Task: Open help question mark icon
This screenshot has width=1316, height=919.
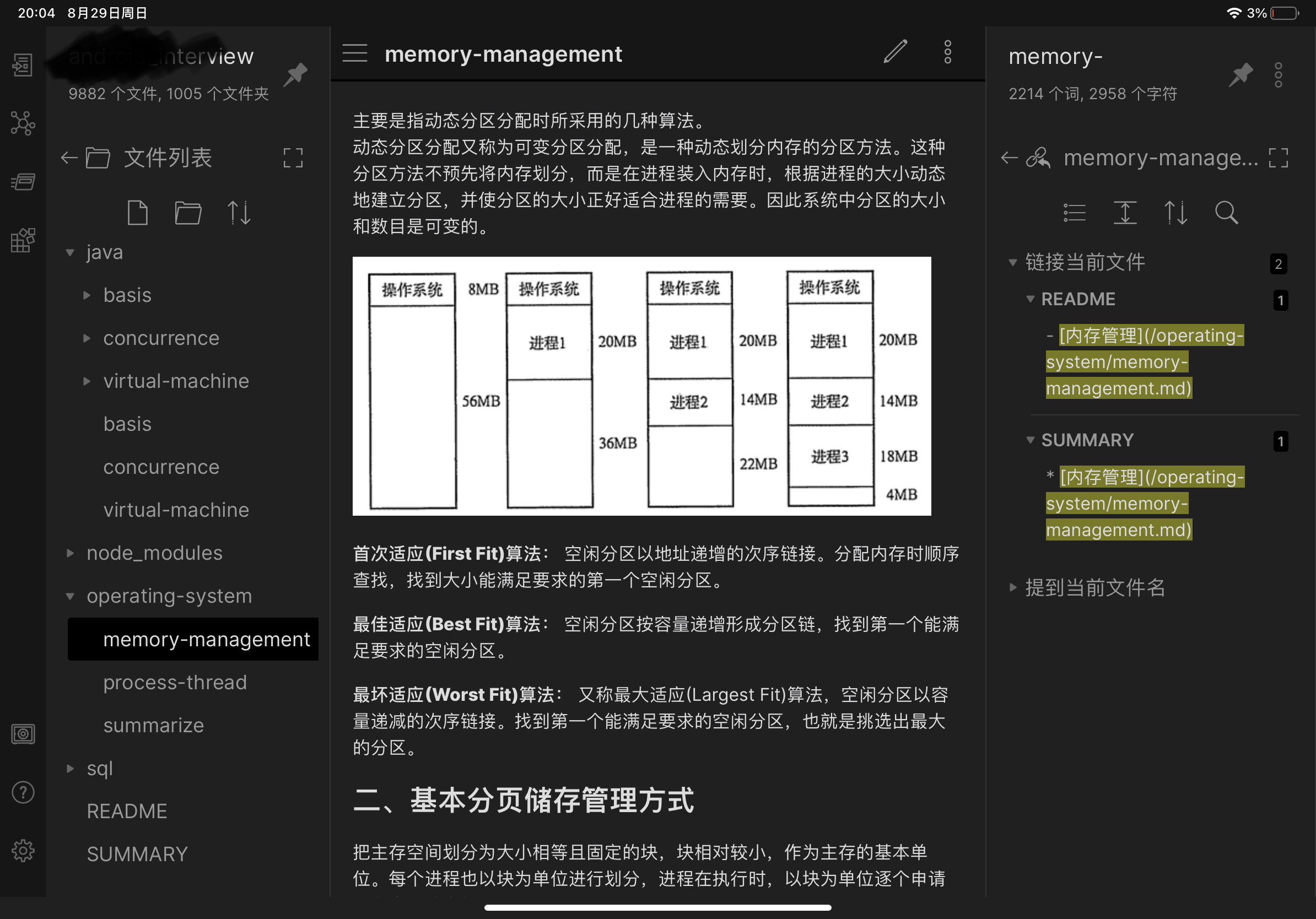Action: pos(23,792)
